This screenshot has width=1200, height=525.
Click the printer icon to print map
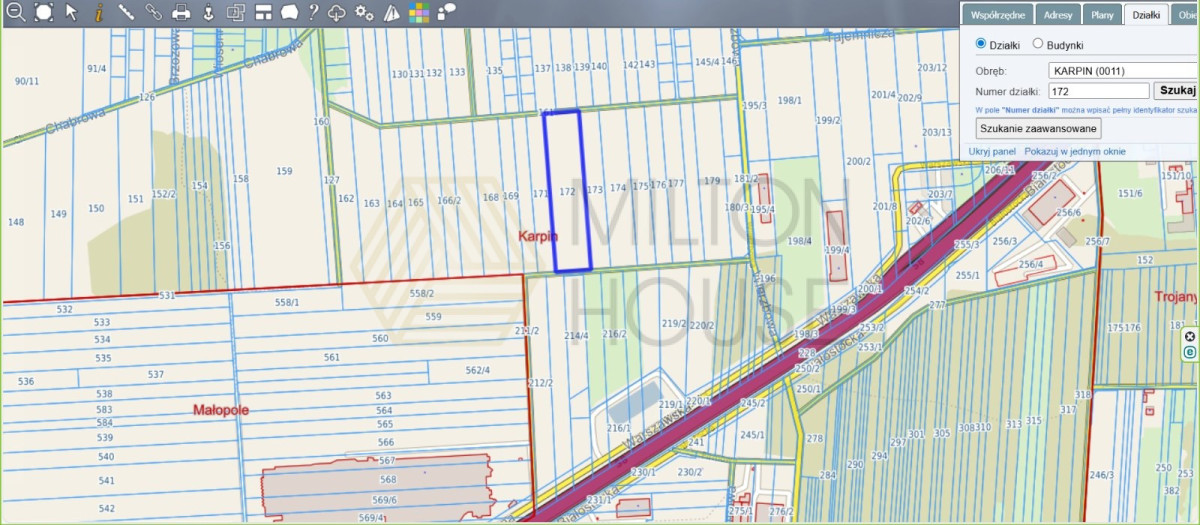(181, 12)
